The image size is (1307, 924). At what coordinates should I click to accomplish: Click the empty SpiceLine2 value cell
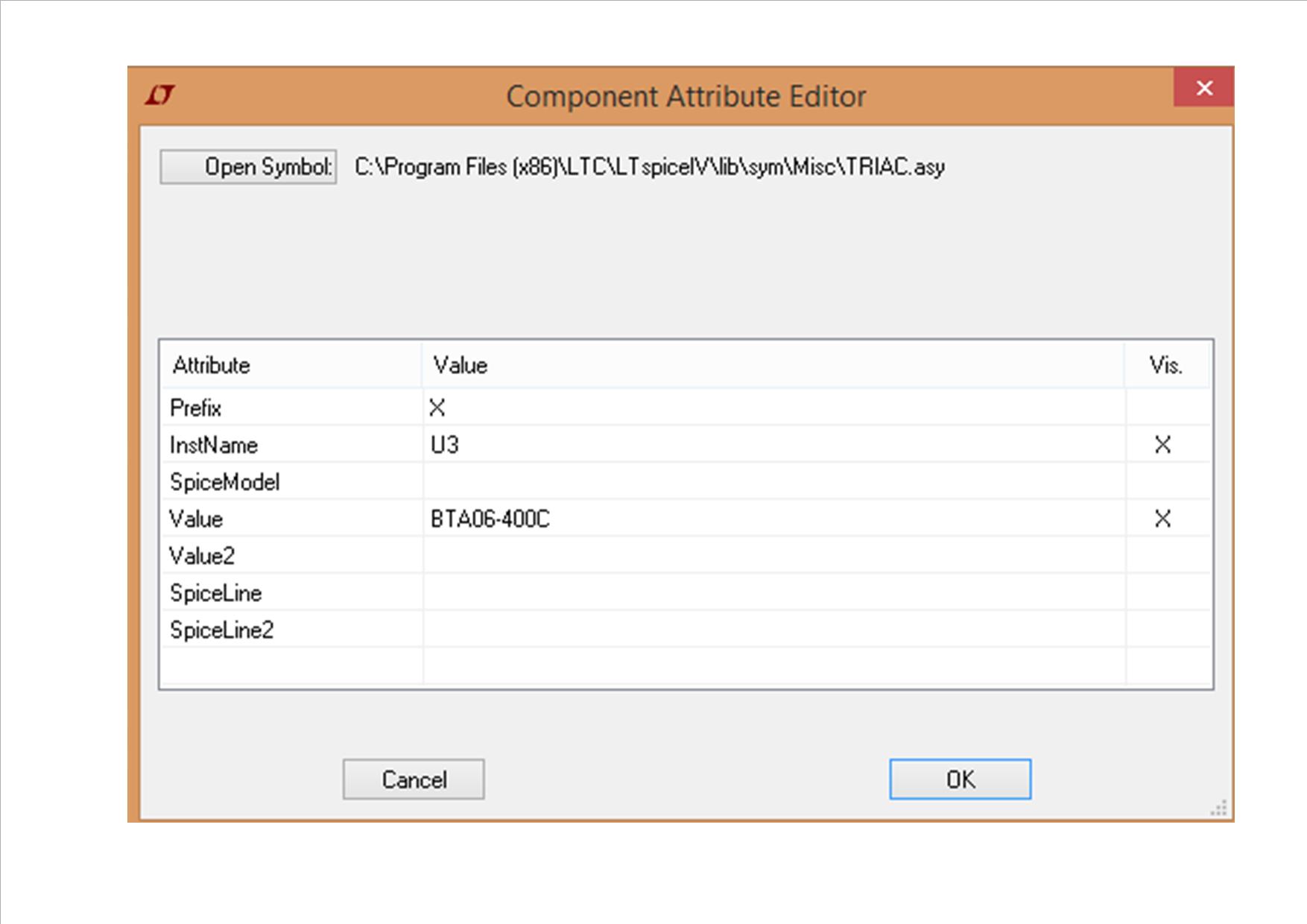773,630
